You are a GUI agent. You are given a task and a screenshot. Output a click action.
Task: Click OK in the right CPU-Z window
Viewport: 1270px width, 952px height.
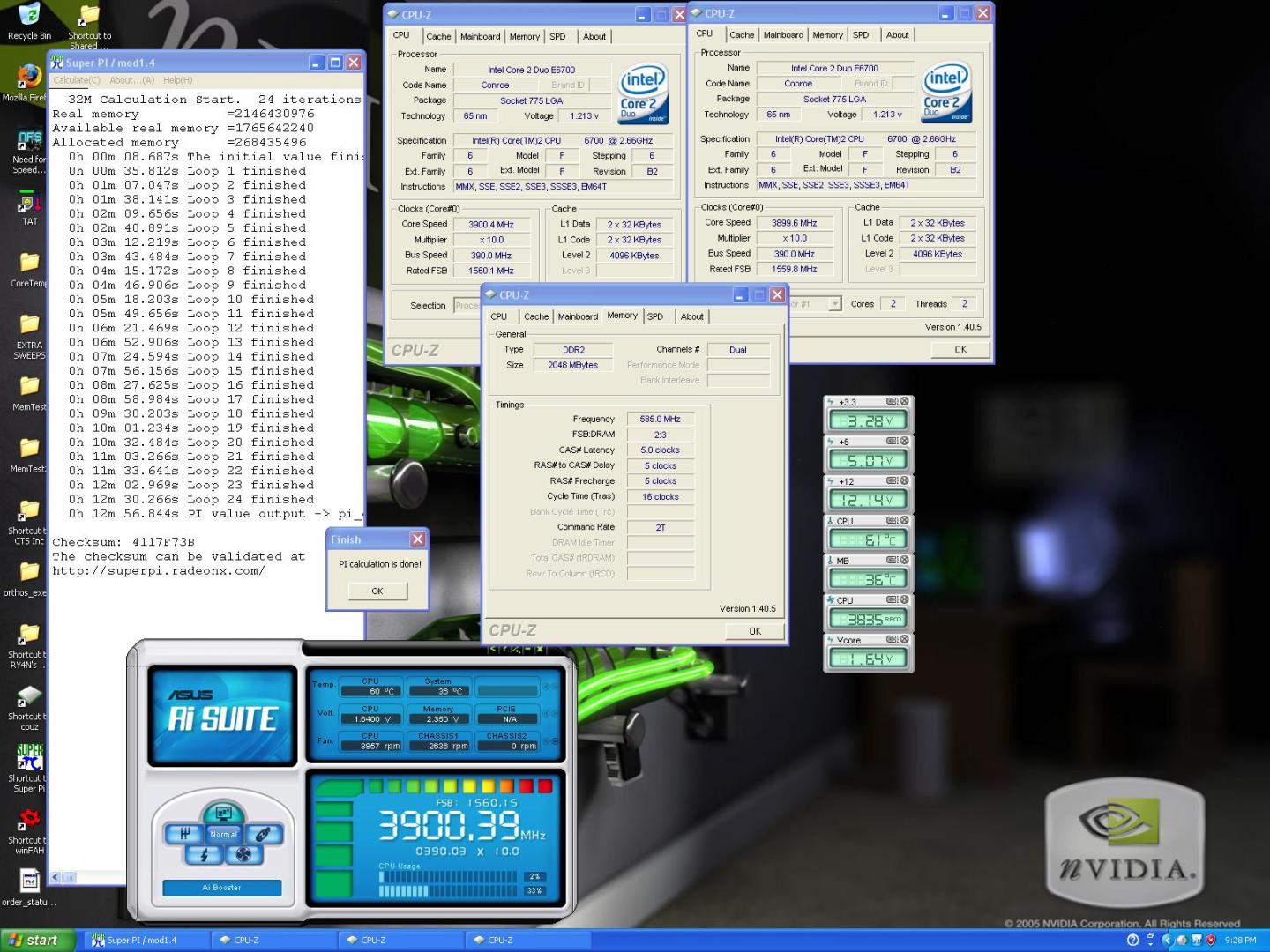click(x=960, y=349)
